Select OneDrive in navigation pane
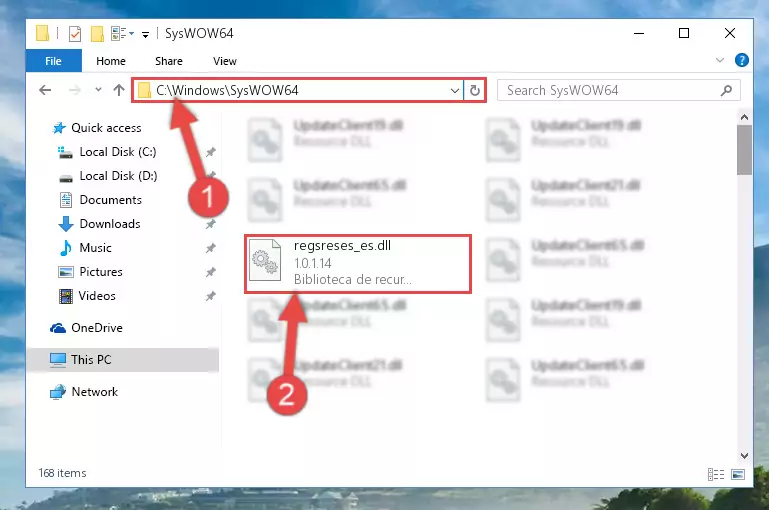 click(x=97, y=328)
